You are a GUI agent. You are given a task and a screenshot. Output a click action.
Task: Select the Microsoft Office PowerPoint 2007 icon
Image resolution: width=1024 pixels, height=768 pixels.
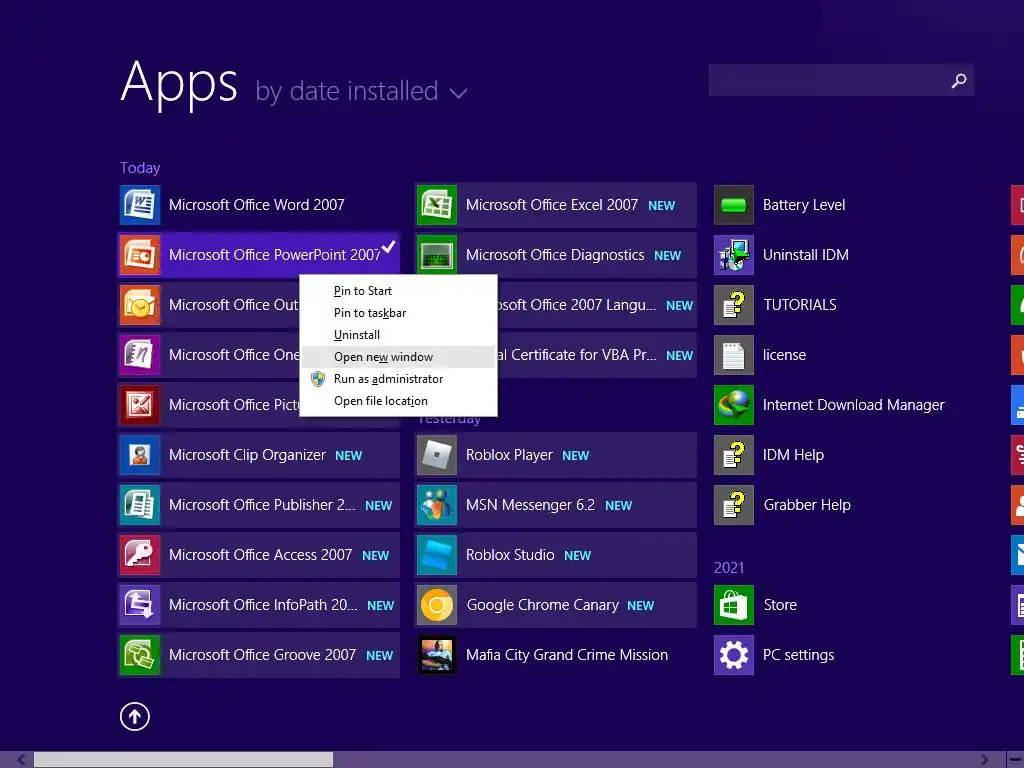(x=140, y=255)
